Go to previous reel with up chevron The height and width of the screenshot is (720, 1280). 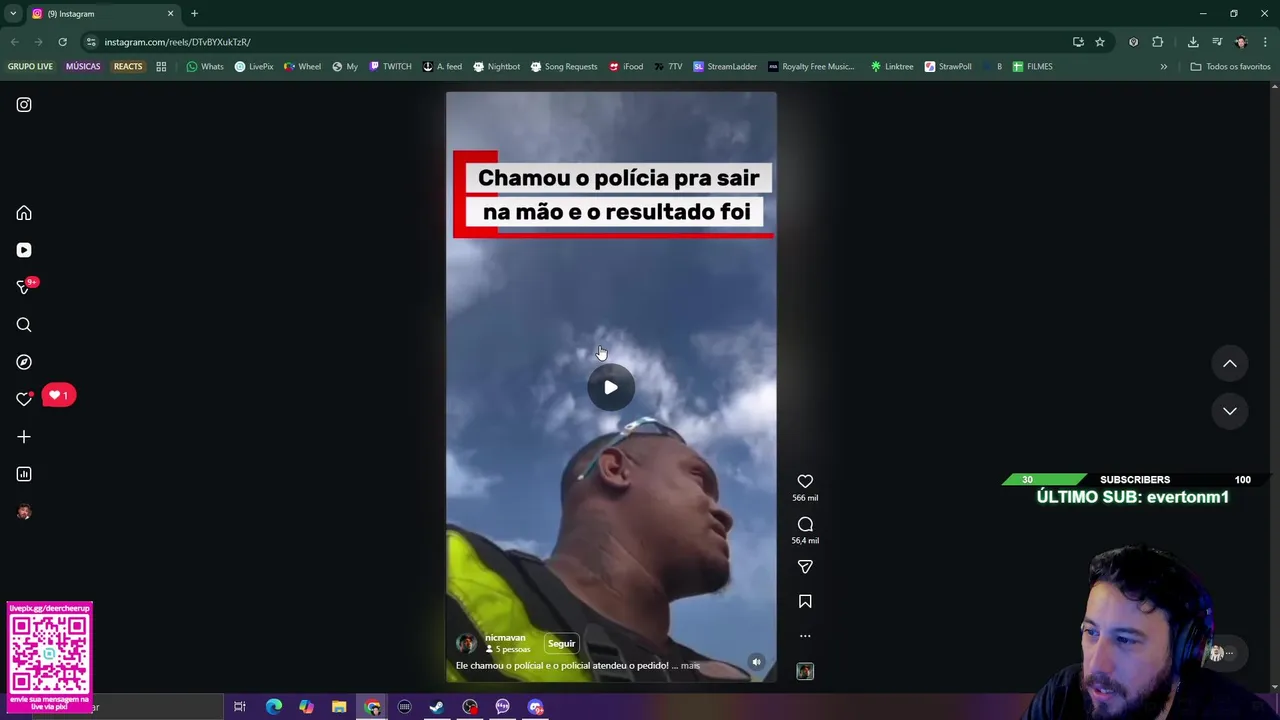click(x=1230, y=364)
